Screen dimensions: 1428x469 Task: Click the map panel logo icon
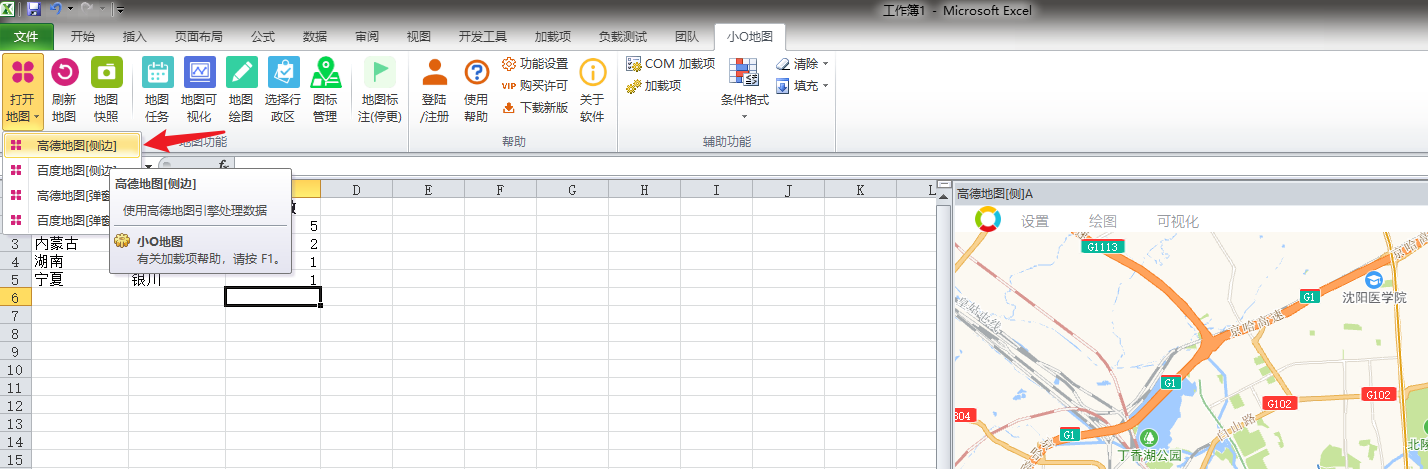click(989, 220)
